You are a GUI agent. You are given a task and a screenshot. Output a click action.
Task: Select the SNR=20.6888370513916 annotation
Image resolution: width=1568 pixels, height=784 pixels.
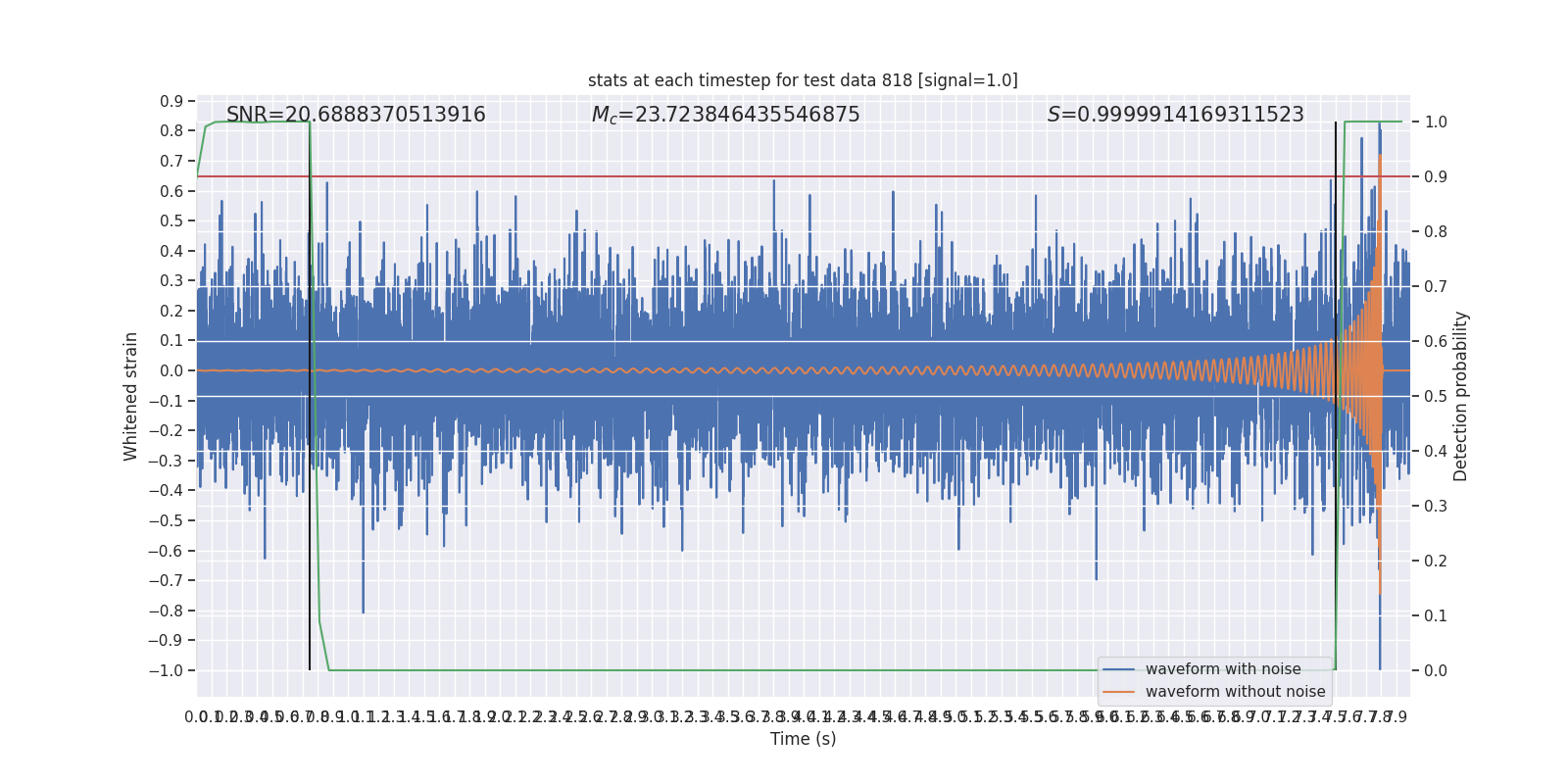tap(356, 115)
